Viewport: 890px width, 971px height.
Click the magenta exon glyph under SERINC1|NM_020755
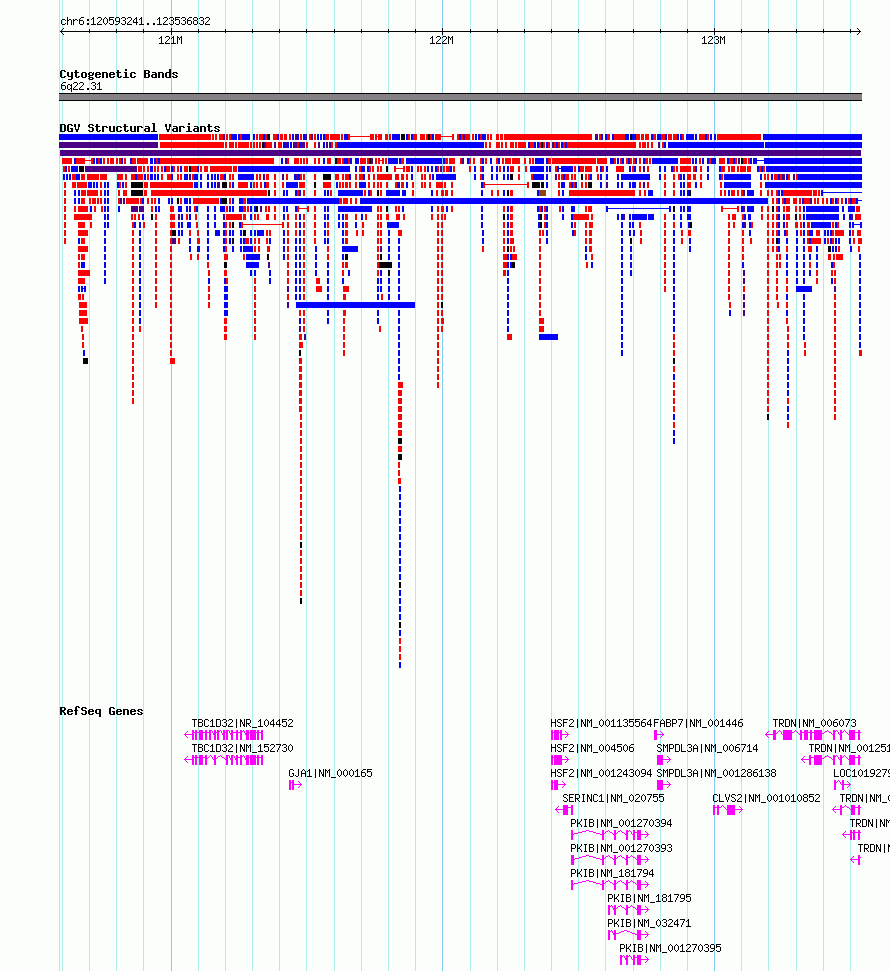pyautogui.click(x=564, y=810)
